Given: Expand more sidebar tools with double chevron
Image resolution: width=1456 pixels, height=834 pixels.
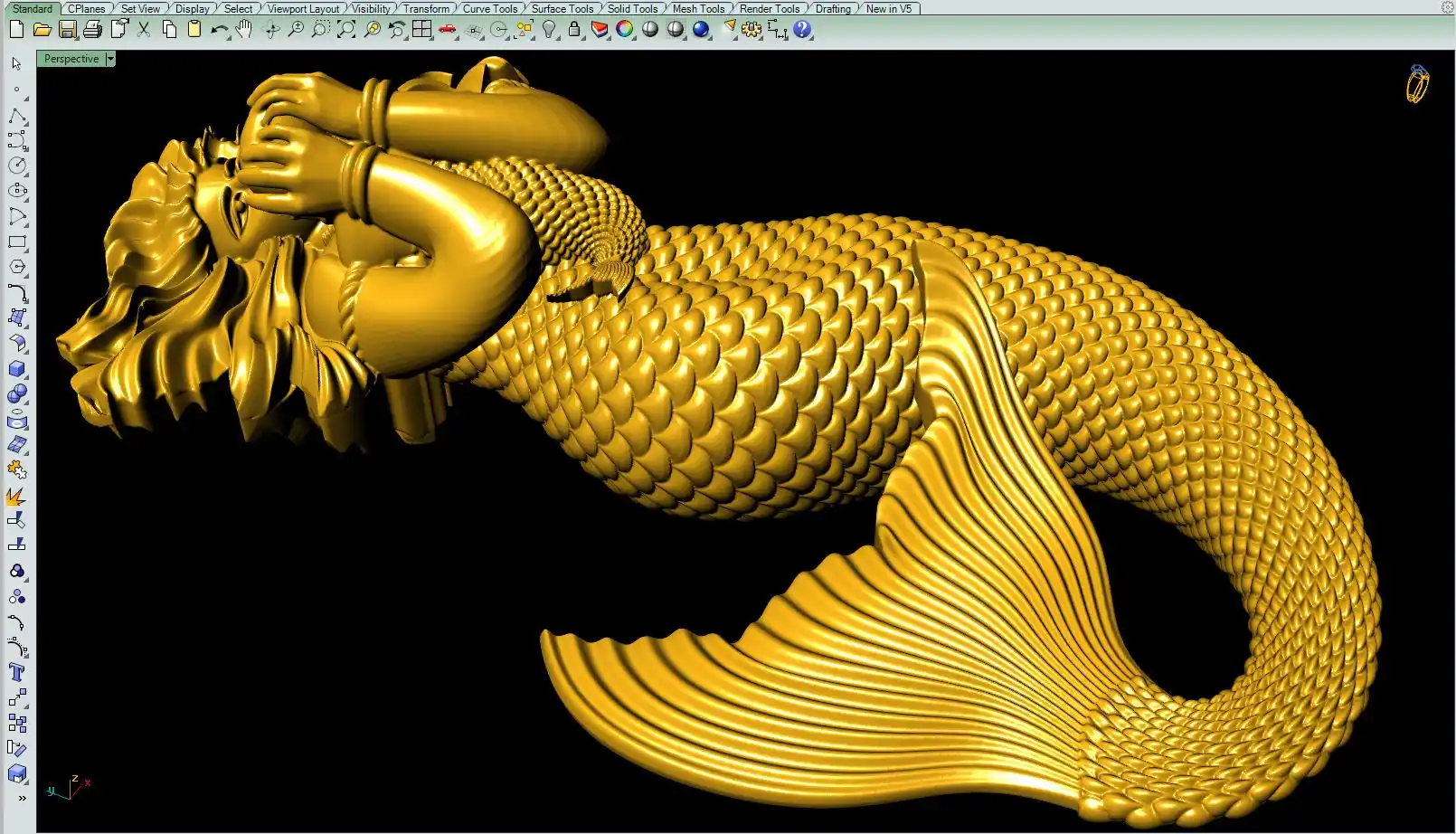Looking at the screenshot, I should (22, 798).
